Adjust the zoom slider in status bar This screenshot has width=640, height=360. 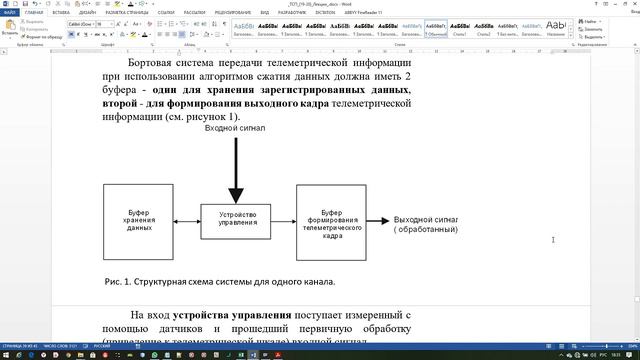pyautogui.click(x=606, y=346)
